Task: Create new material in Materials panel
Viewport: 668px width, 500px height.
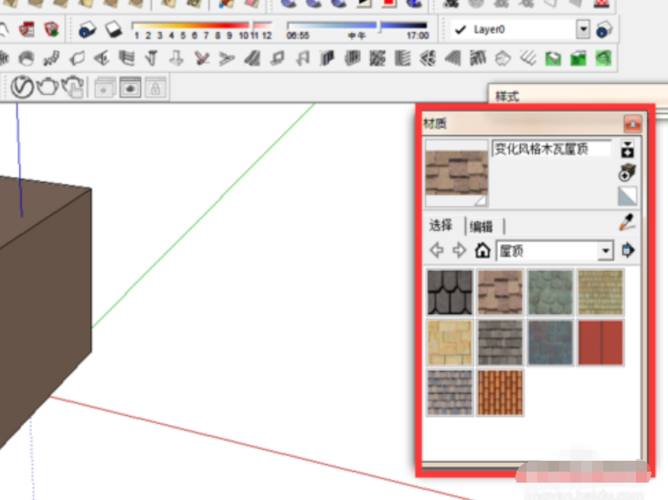Action: coord(627,172)
